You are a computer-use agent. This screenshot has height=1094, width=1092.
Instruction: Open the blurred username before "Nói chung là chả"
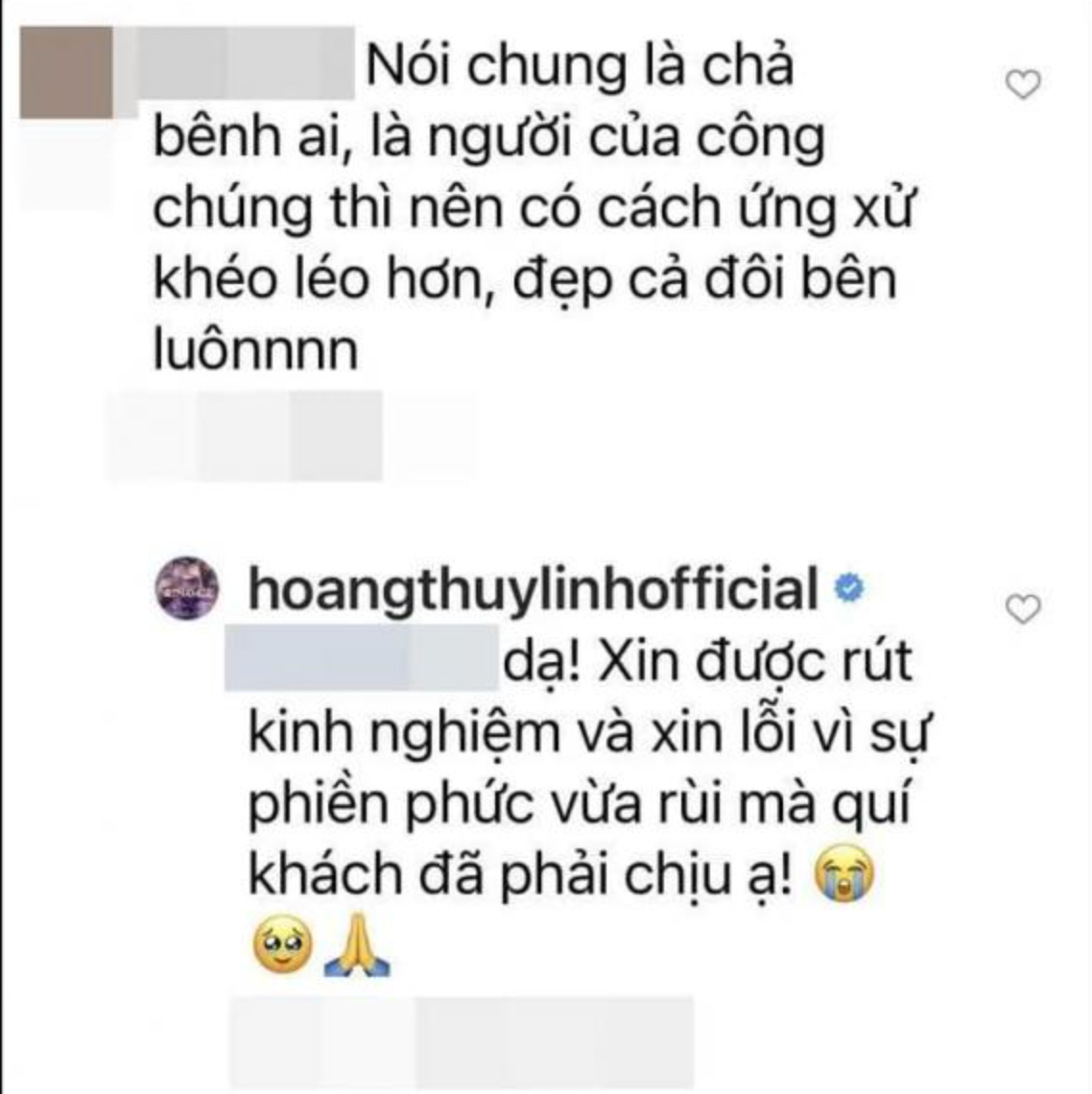(246, 62)
